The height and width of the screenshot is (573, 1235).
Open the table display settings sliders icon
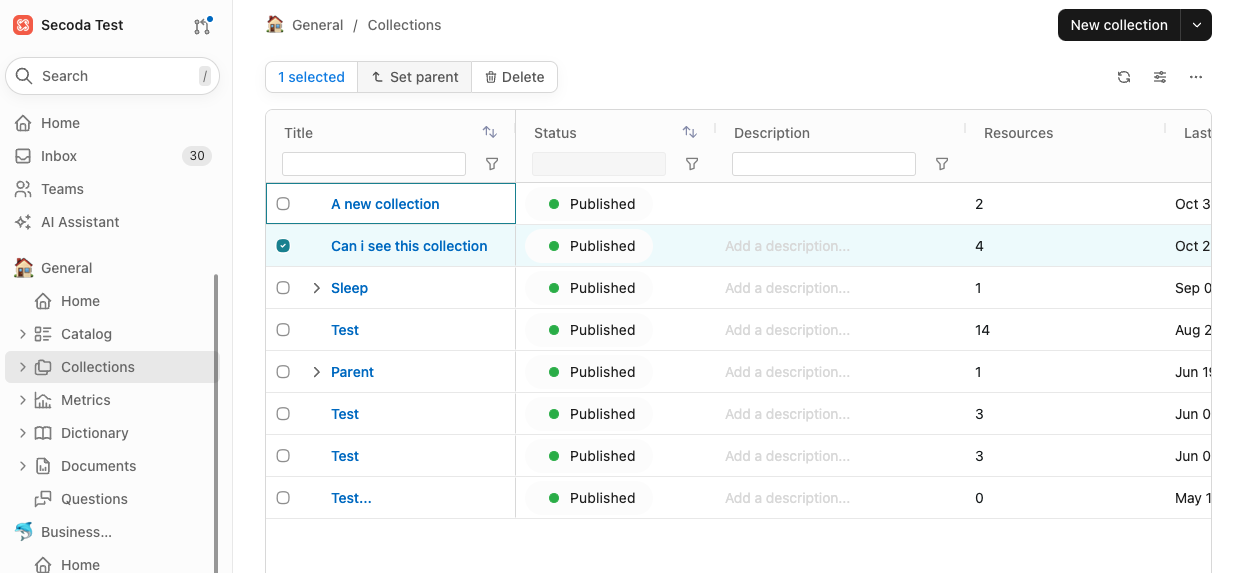click(x=1160, y=77)
